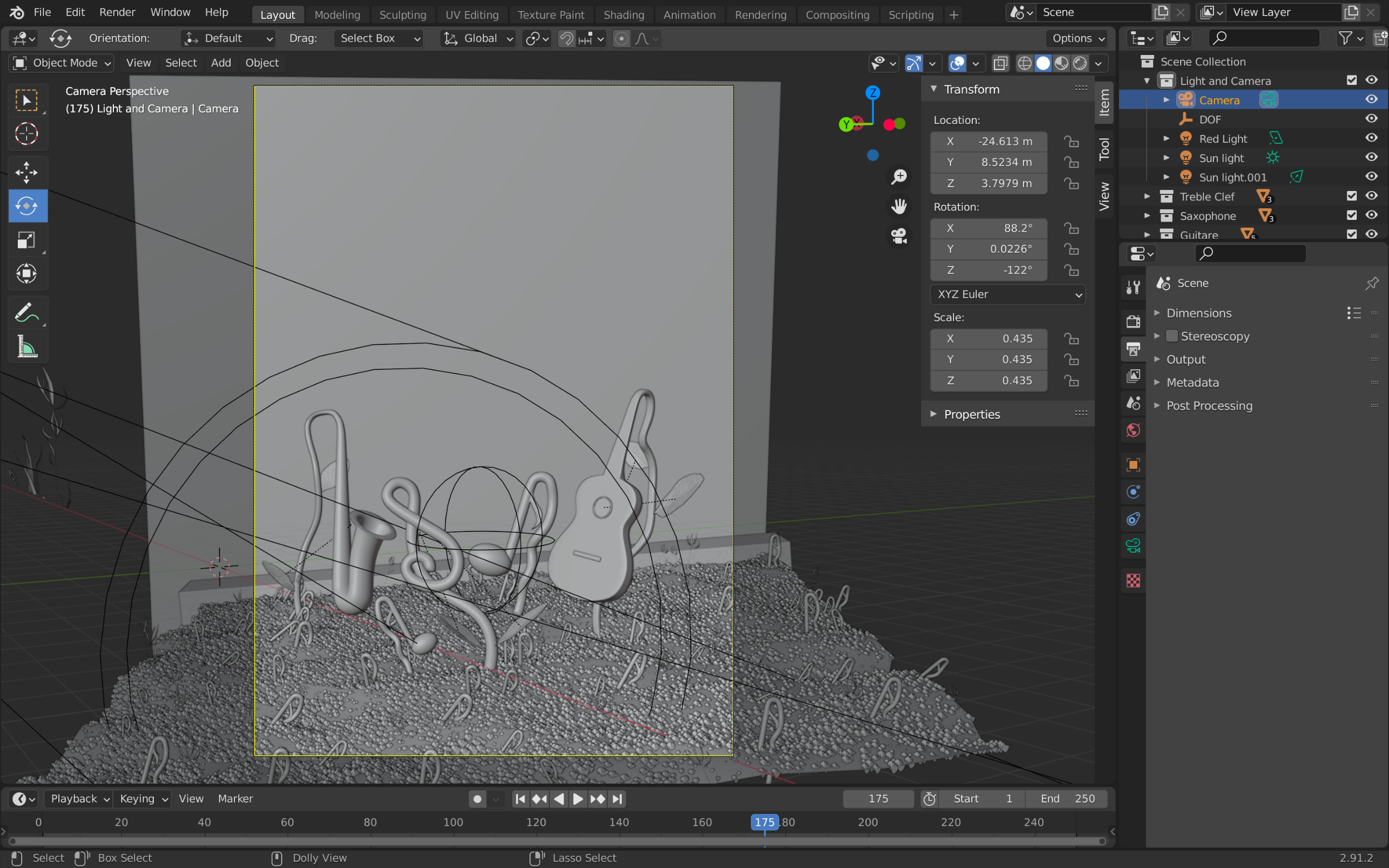Click the toggle camera view icon
Viewport: 1389px width, 868px height.
pyautogui.click(x=898, y=236)
